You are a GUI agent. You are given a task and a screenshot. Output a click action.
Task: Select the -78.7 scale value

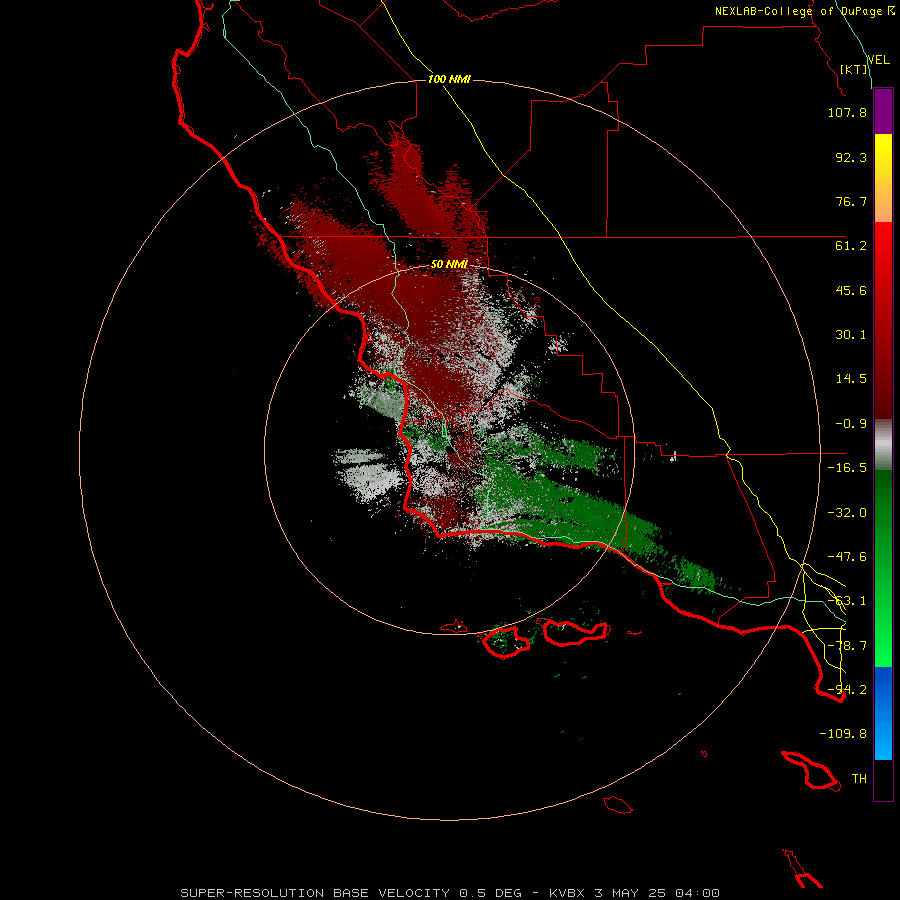click(x=847, y=646)
